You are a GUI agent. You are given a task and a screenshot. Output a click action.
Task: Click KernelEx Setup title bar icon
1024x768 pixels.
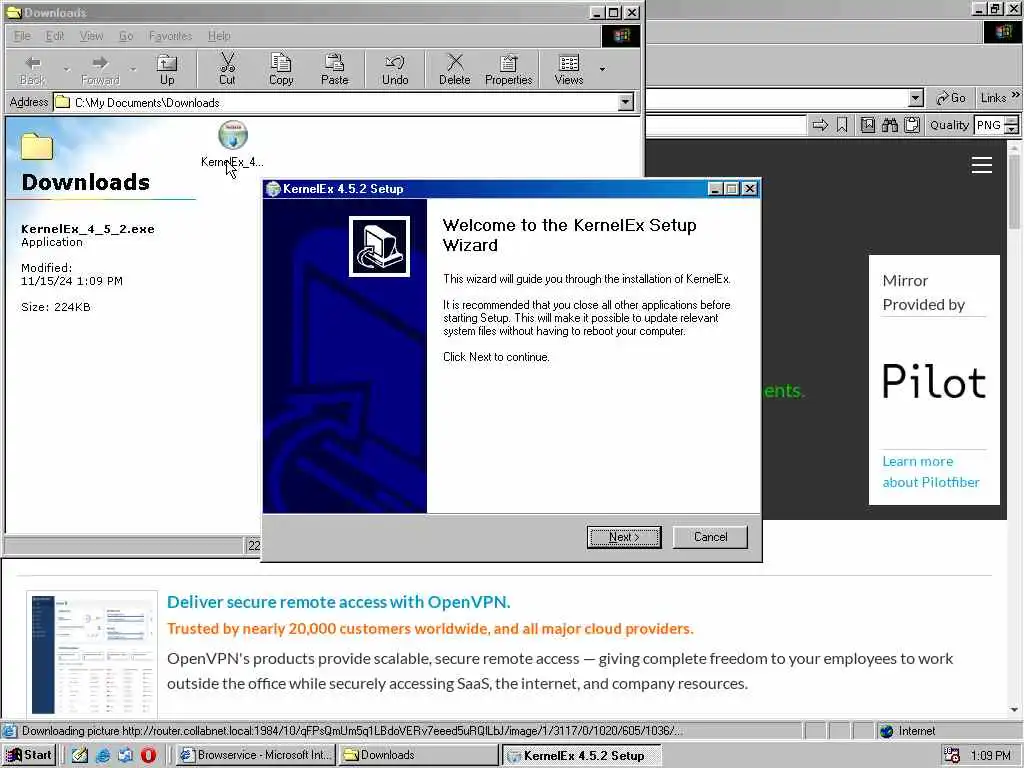(273, 189)
